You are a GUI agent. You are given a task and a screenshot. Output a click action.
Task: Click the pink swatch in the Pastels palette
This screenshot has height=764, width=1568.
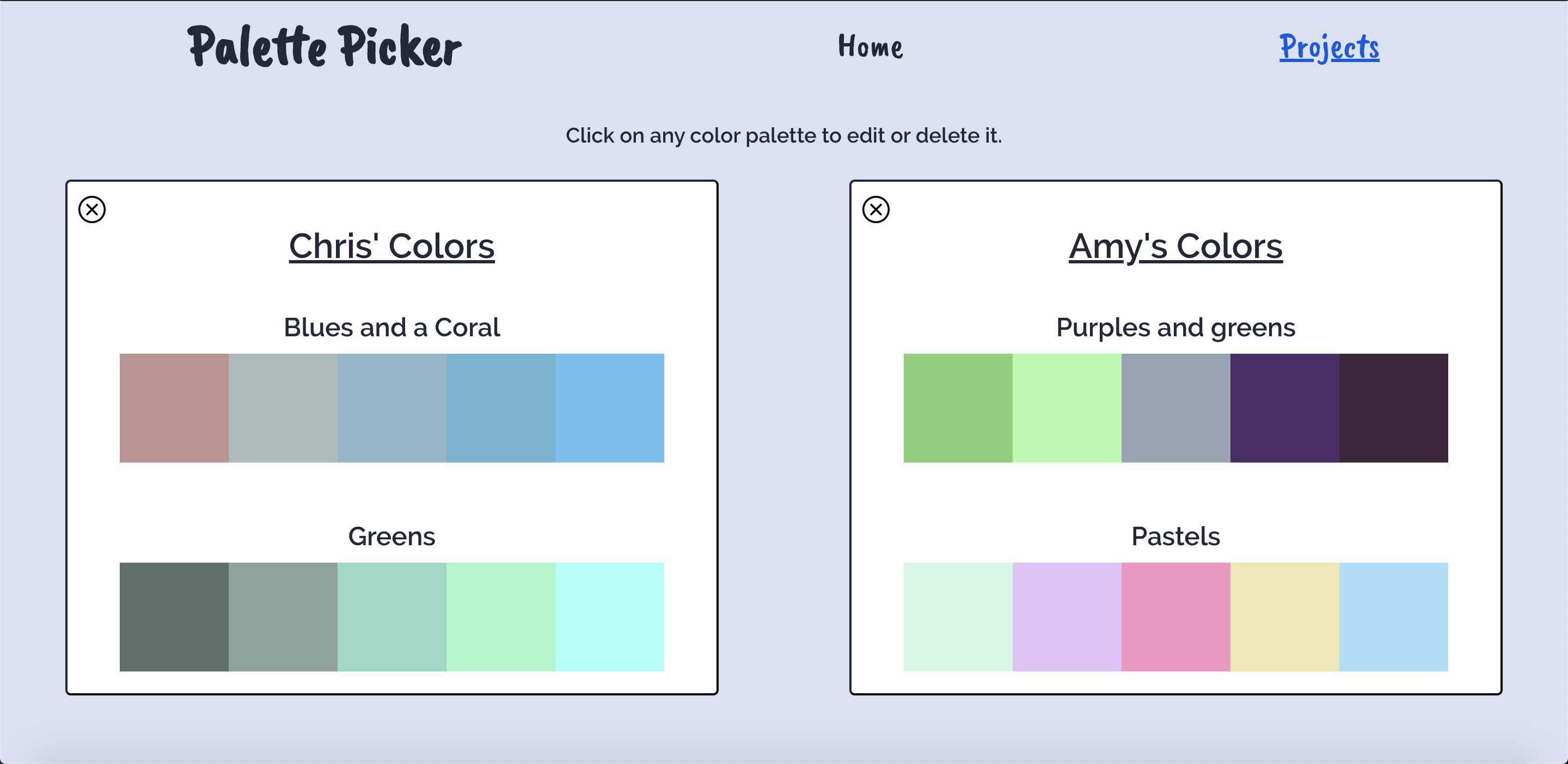1175,616
